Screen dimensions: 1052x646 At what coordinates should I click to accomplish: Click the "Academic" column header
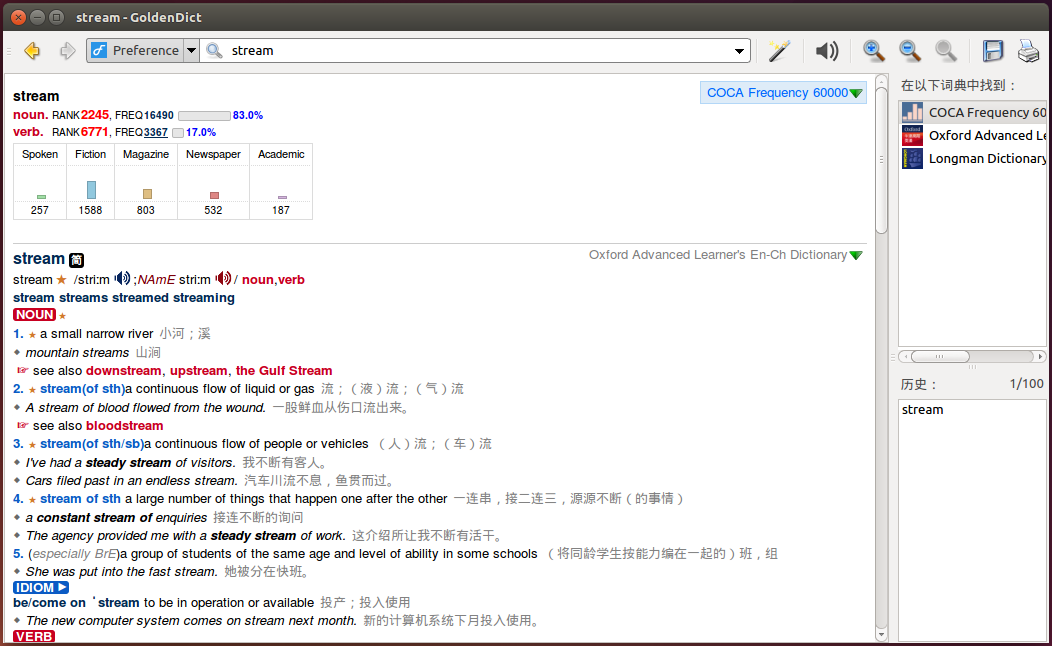tap(281, 154)
